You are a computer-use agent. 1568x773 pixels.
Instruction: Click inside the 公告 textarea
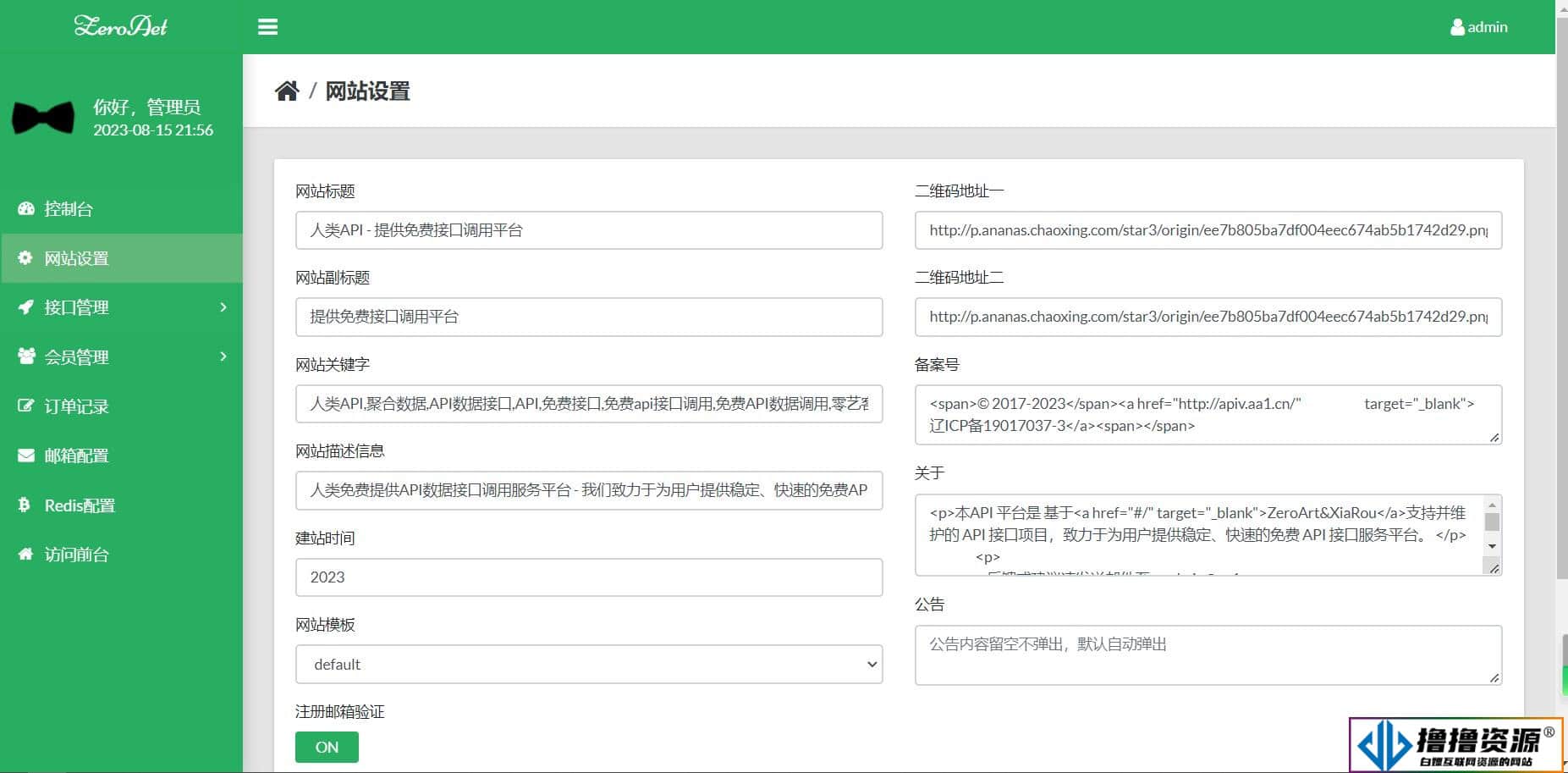(1208, 655)
